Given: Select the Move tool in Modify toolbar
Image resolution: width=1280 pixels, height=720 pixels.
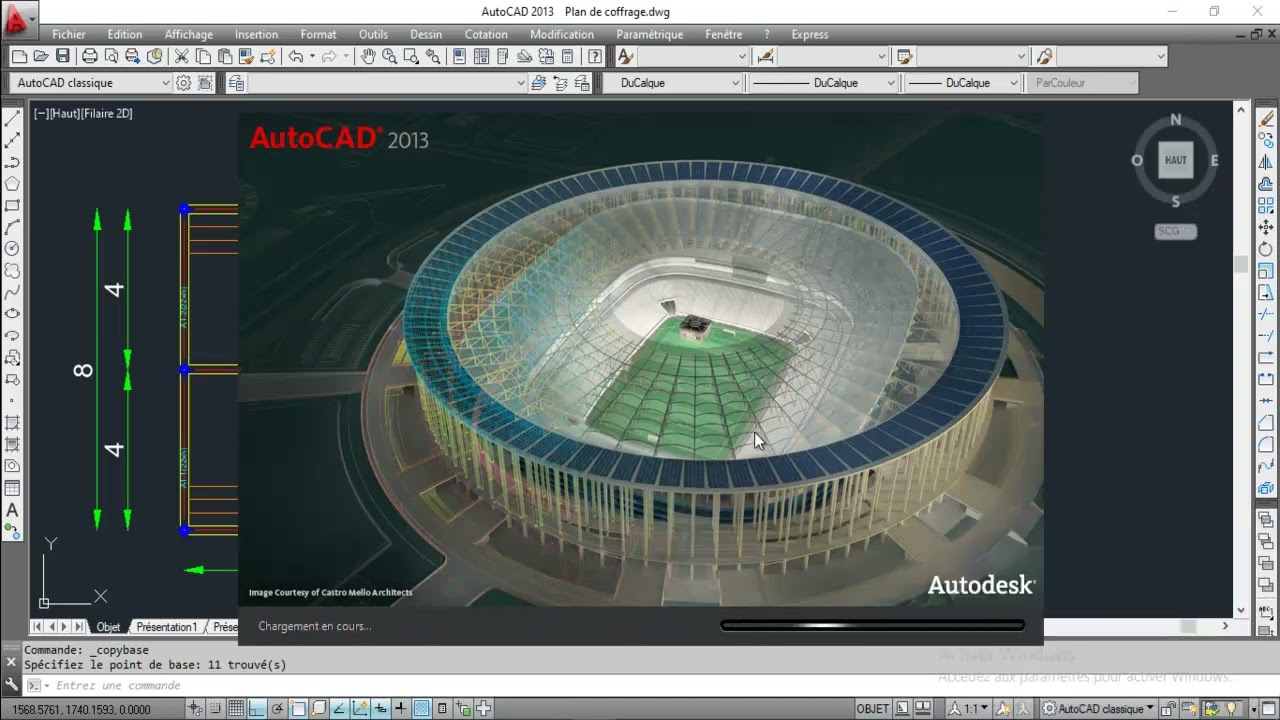Looking at the screenshot, I should click(1266, 227).
